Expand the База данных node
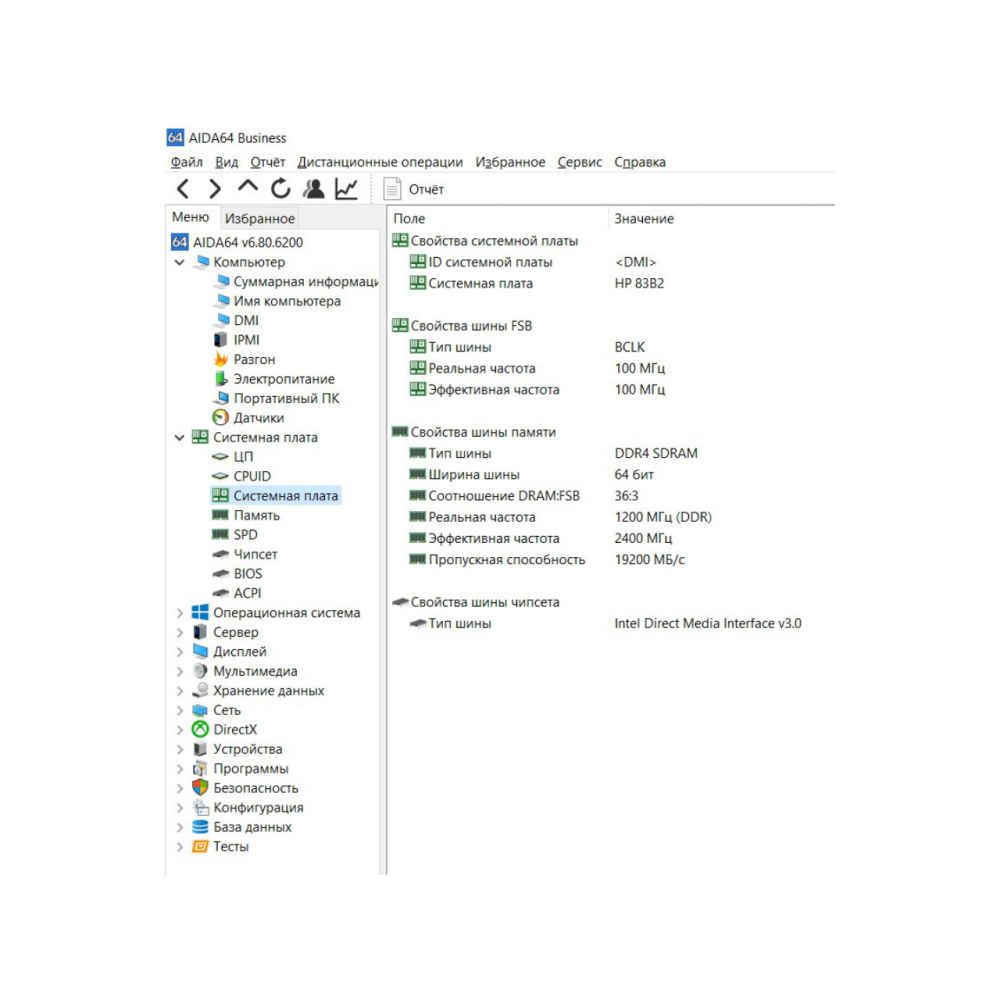The image size is (1000, 1000). [x=180, y=827]
